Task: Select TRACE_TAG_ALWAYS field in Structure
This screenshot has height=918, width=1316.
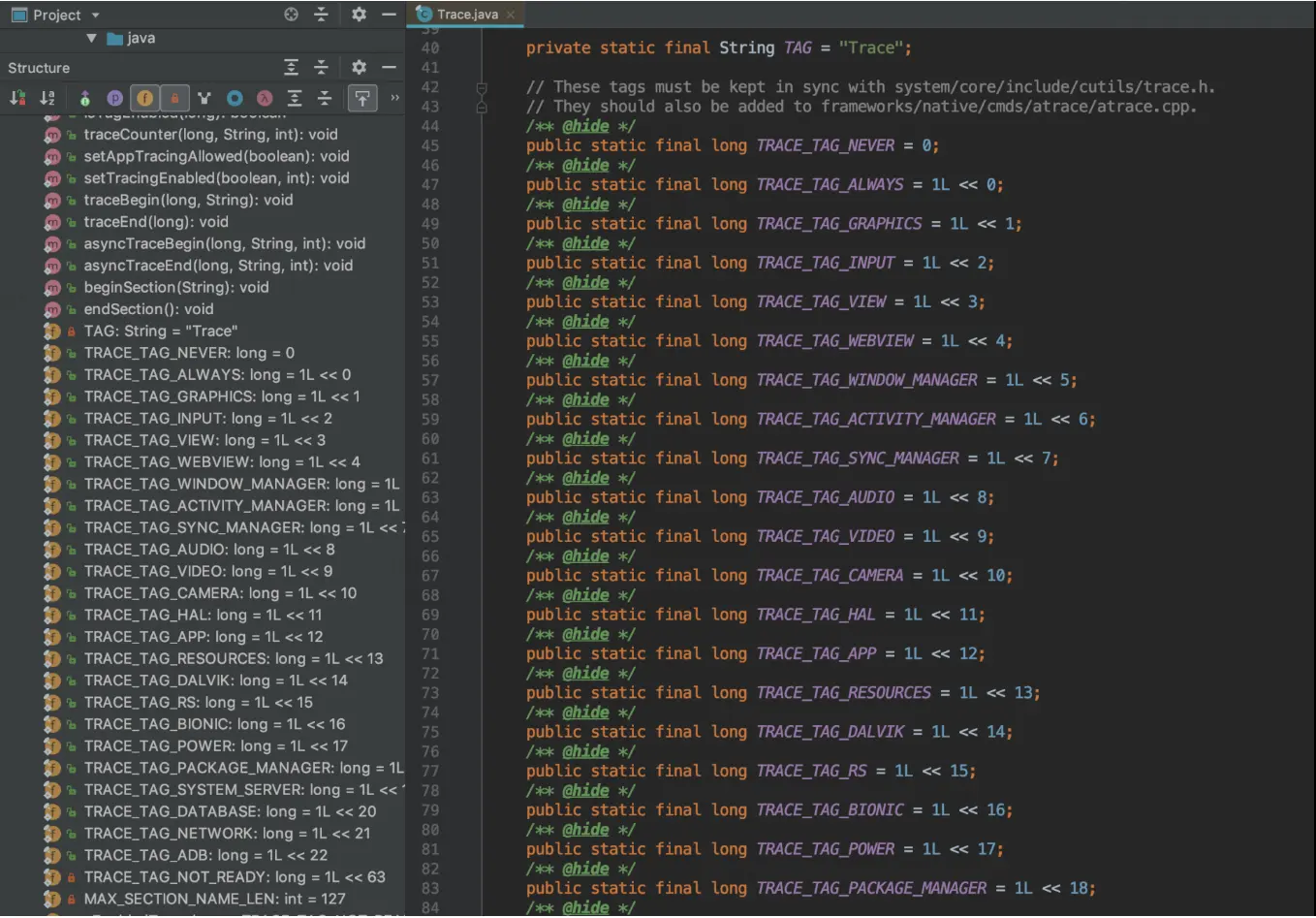Action: 217,375
